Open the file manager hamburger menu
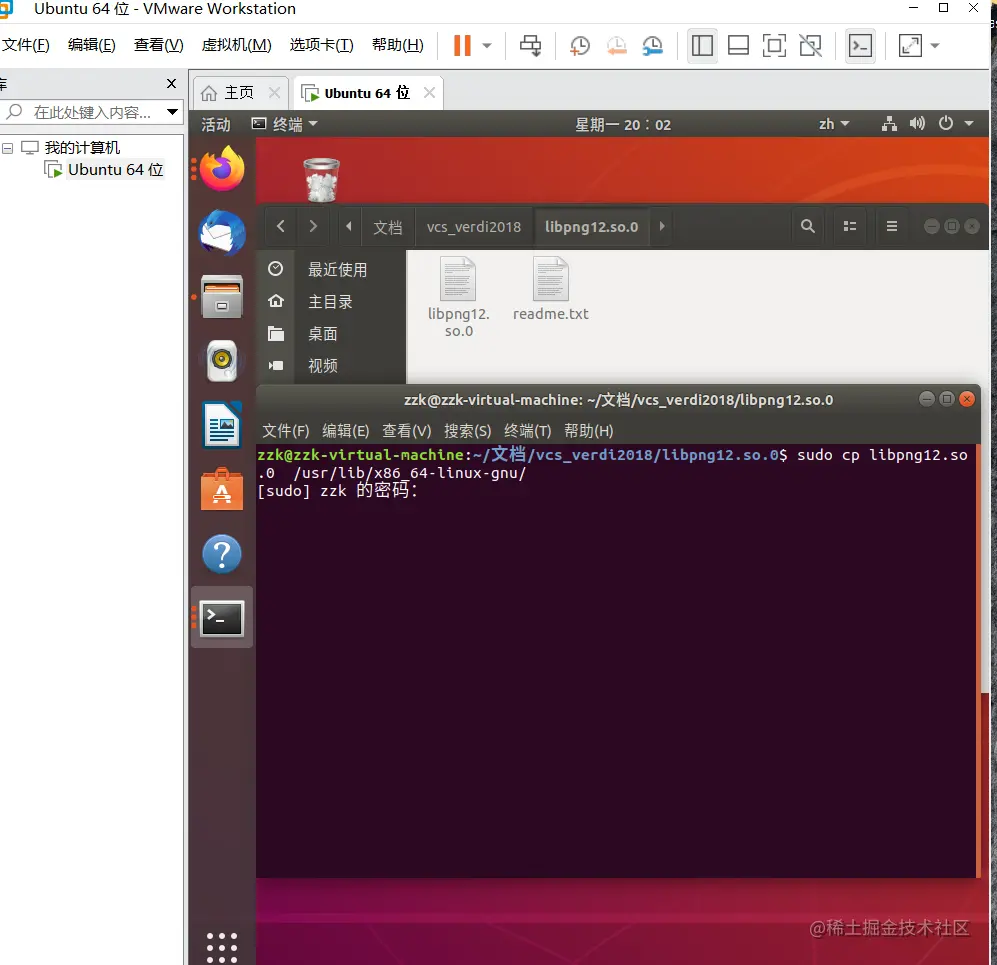997x965 pixels. point(891,226)
